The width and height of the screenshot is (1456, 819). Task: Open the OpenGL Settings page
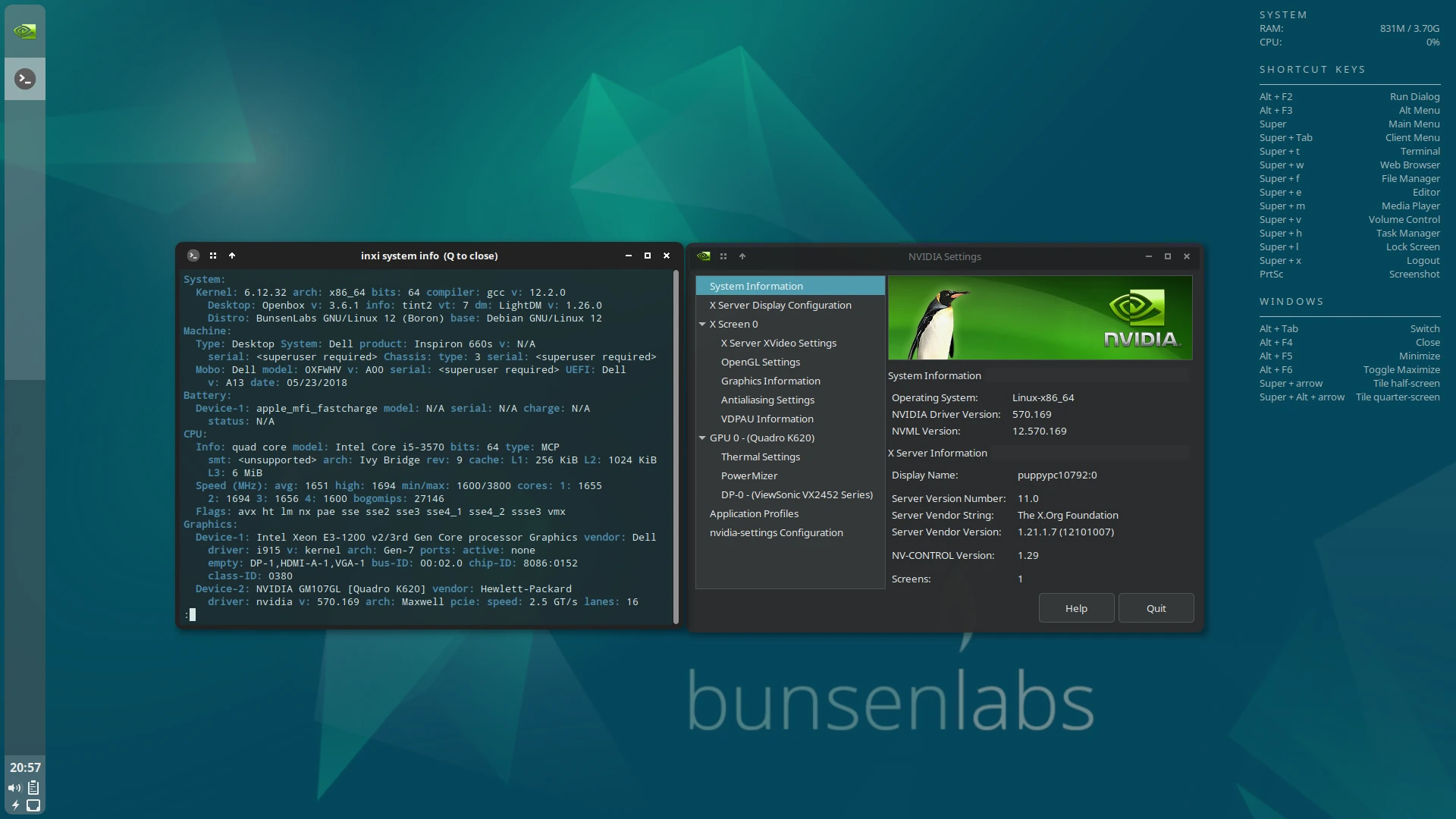[760, 362]
